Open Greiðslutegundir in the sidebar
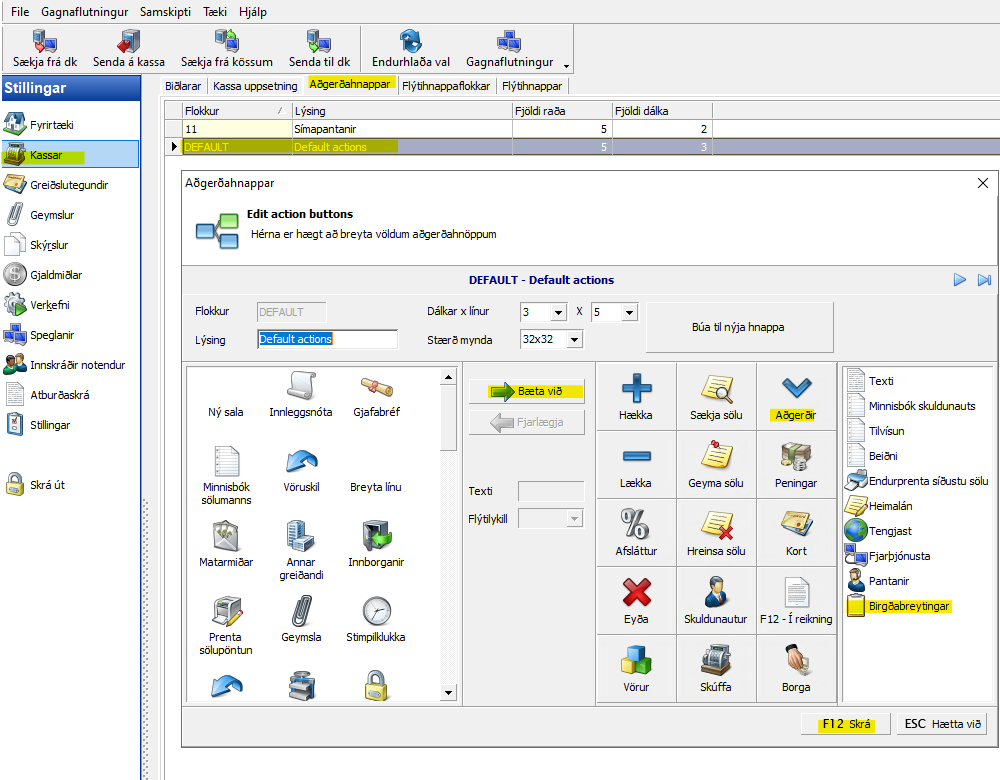The image size is (1000, 780). [69, 185]
